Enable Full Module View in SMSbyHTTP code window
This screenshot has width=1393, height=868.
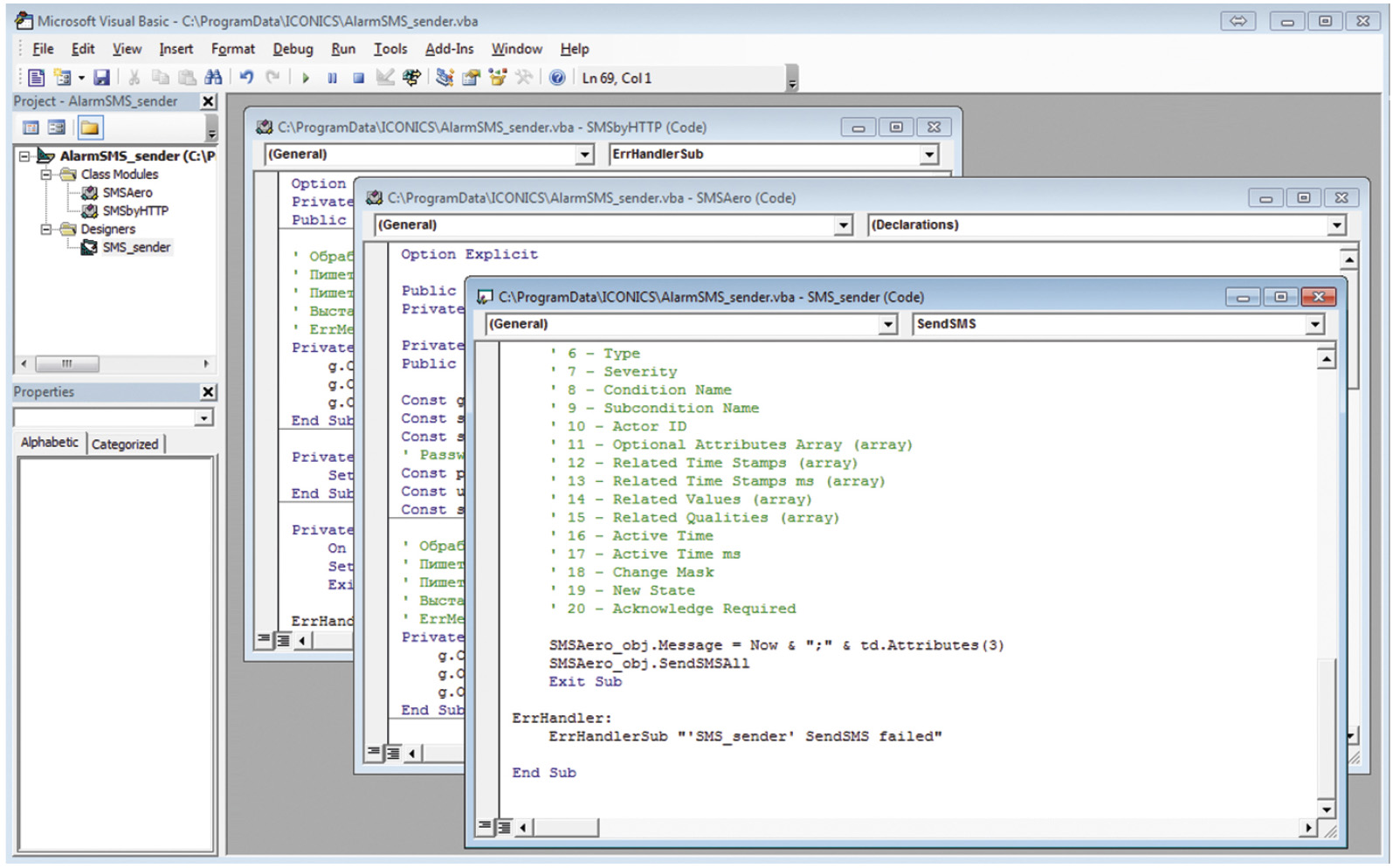point(282,640)
